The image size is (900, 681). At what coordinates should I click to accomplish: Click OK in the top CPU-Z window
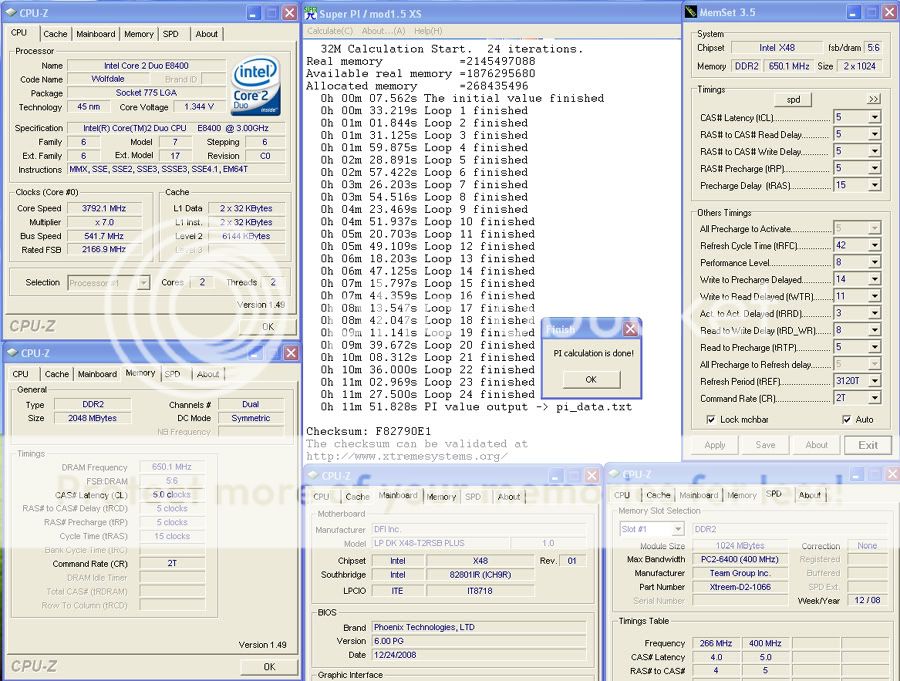tap(268, 327)
